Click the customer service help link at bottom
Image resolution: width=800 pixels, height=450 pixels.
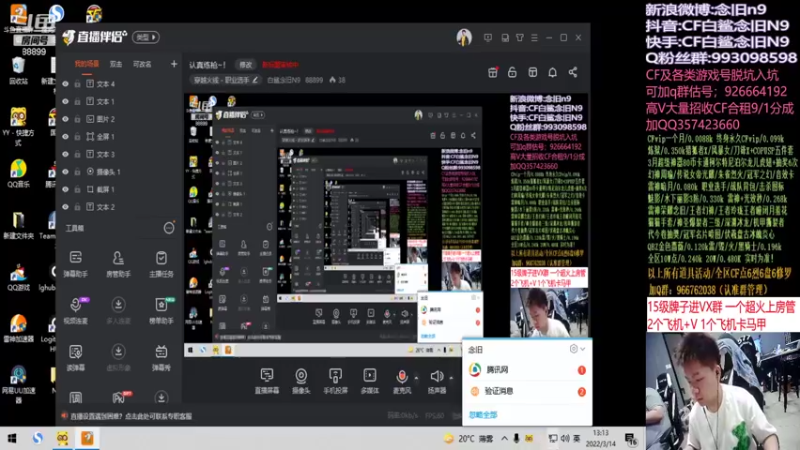click(x=131, y=416)
